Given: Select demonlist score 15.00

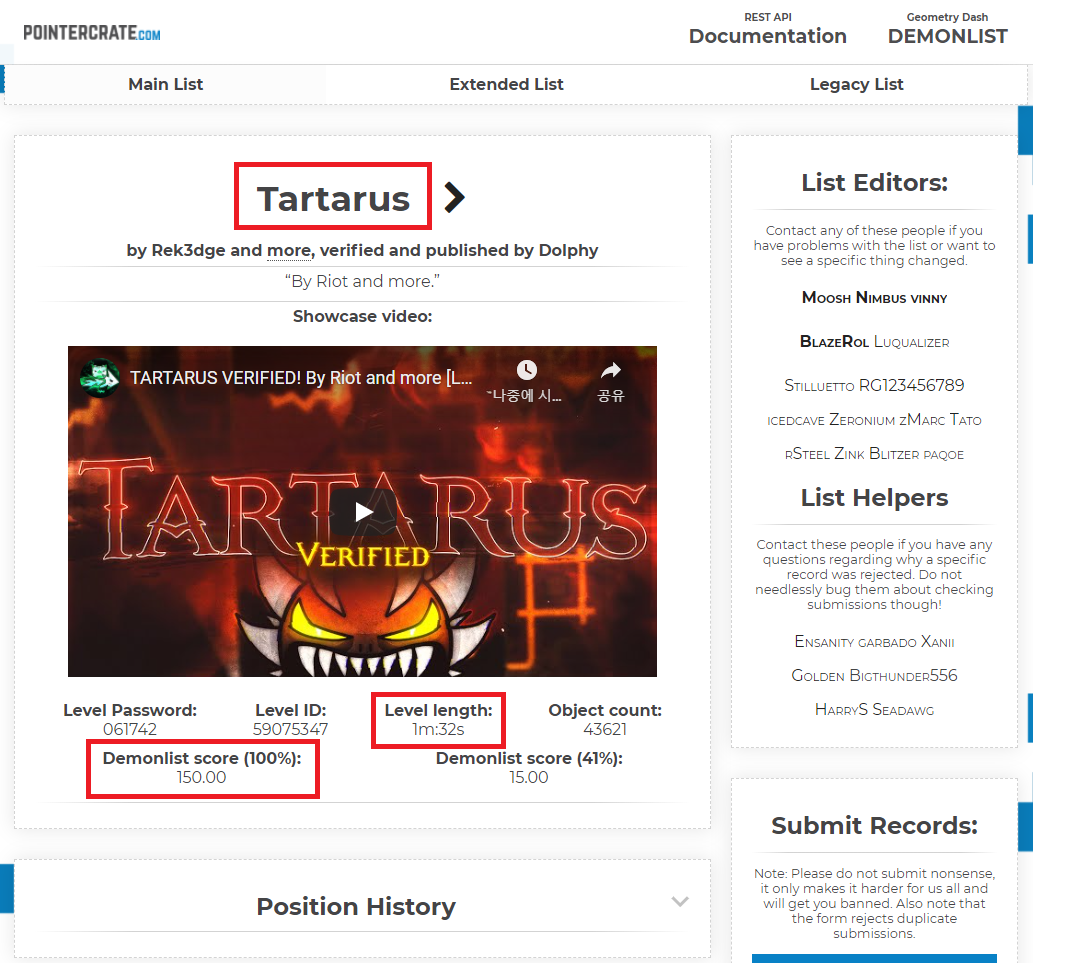Looking at the screenshot, I should (529, 777).
